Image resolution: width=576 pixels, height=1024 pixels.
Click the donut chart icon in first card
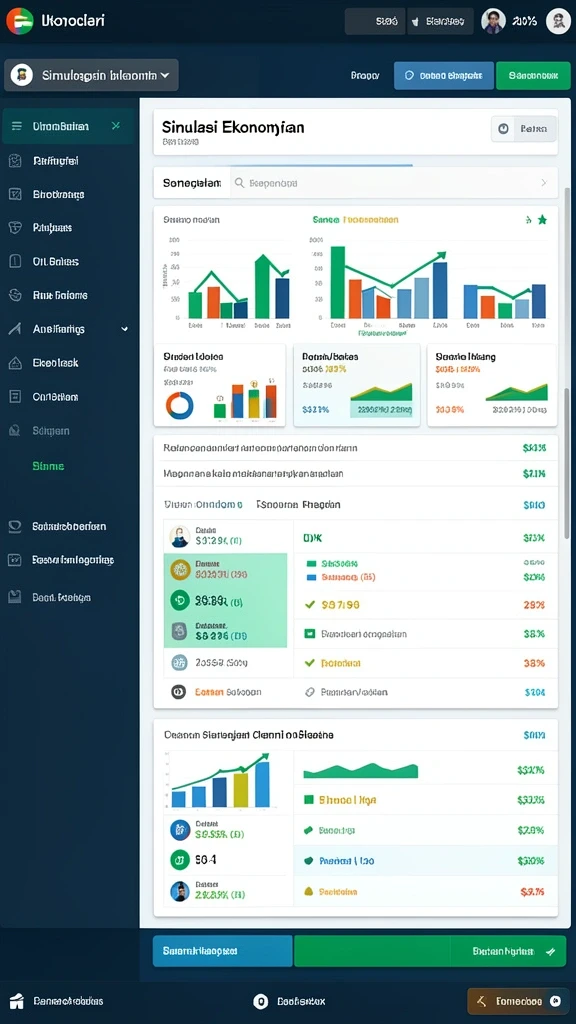click(180, 405)
